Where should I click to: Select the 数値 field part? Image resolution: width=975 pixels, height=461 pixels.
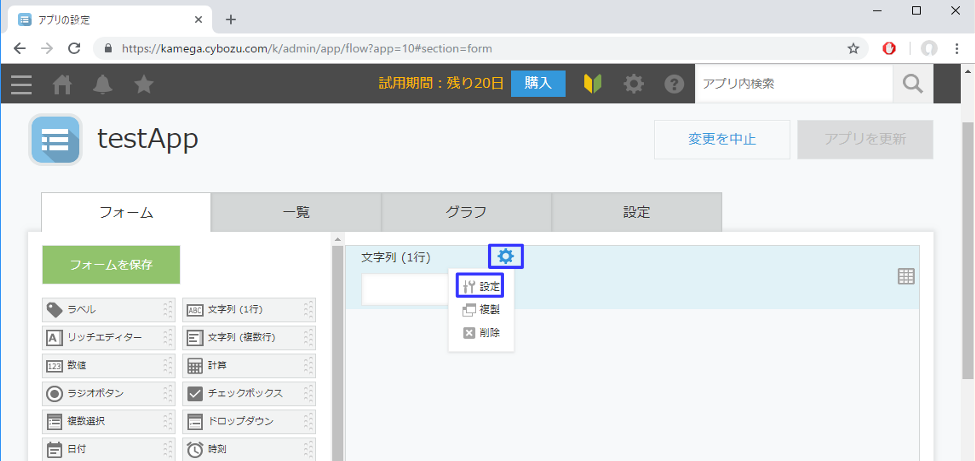tap(109, 365)
